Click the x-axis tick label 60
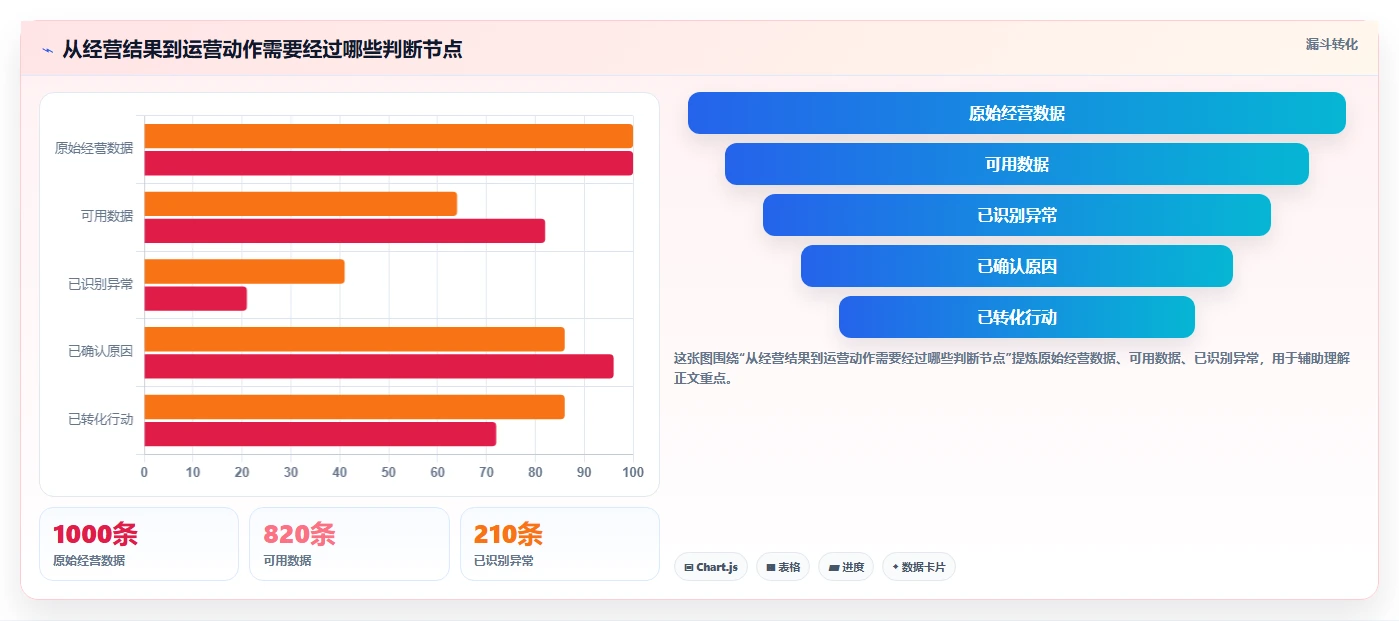1399x621 pixels. pyautogui.click(x=437, y=472)
